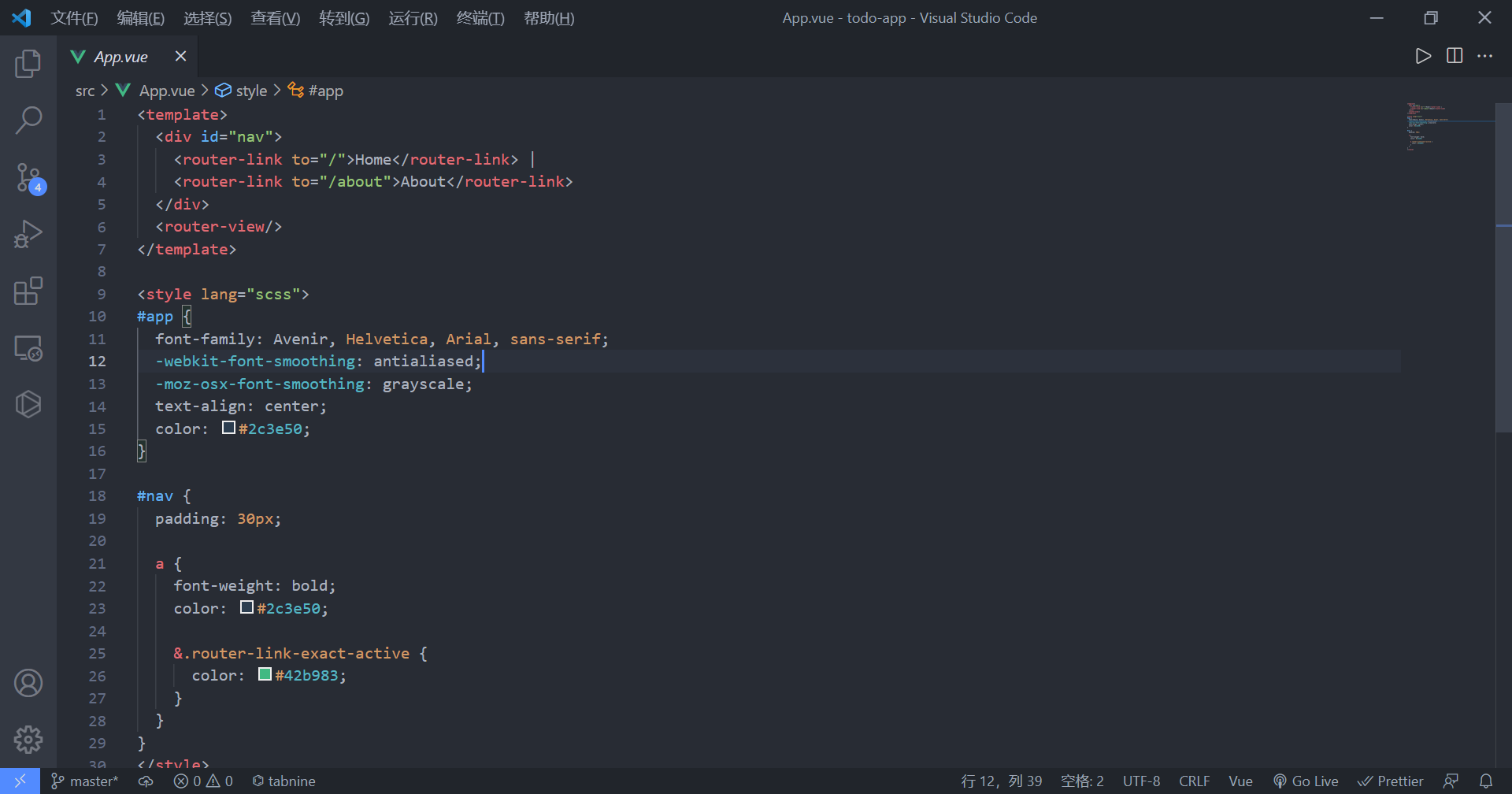The height and width of the screenshot is (794, 1512).
Task: Open the Search view in activity bar
Action: (x=28, y=121)
